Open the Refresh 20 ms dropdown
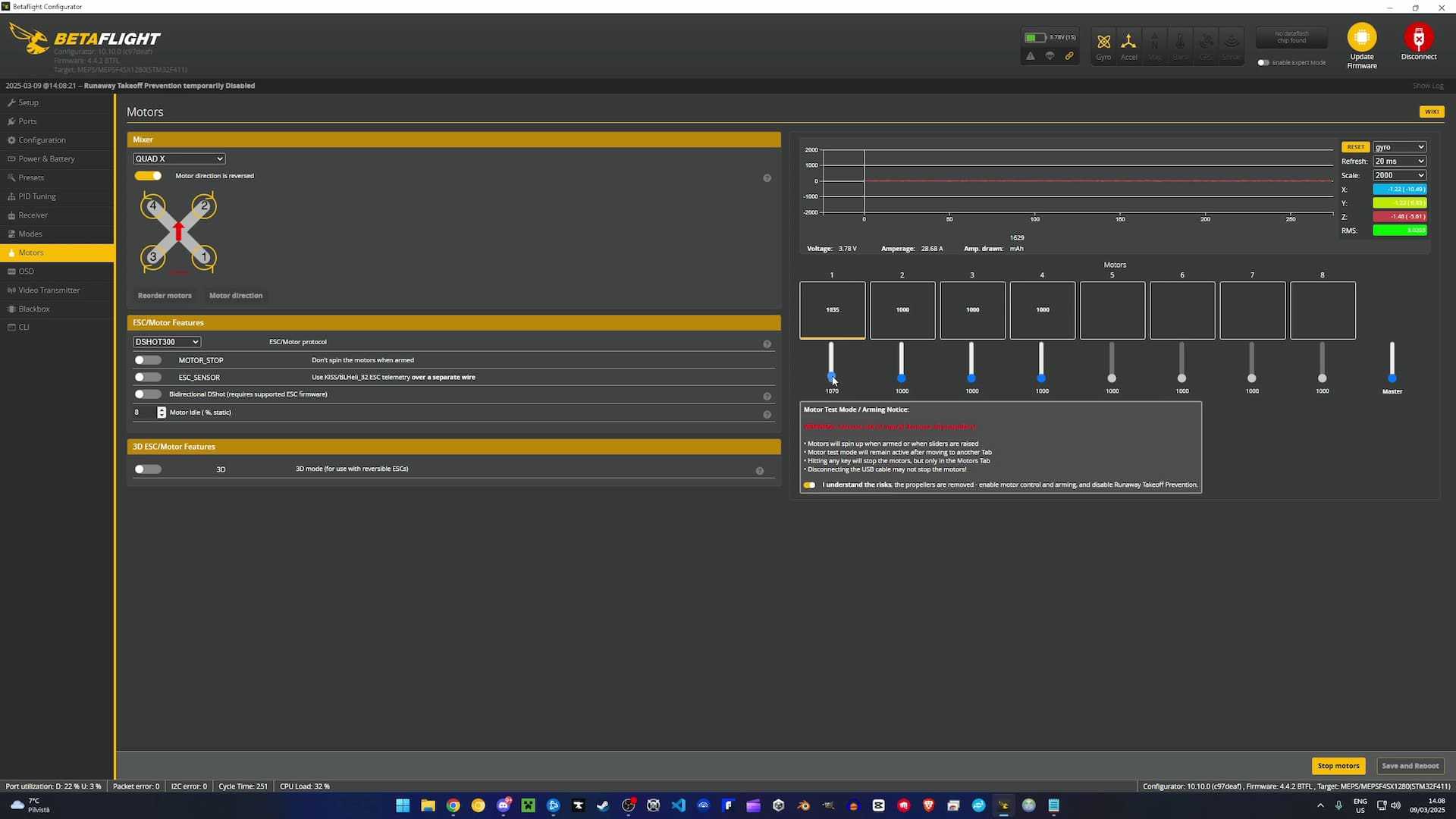The width and height of the screenshot is (1456, 819). [1399, 162]
